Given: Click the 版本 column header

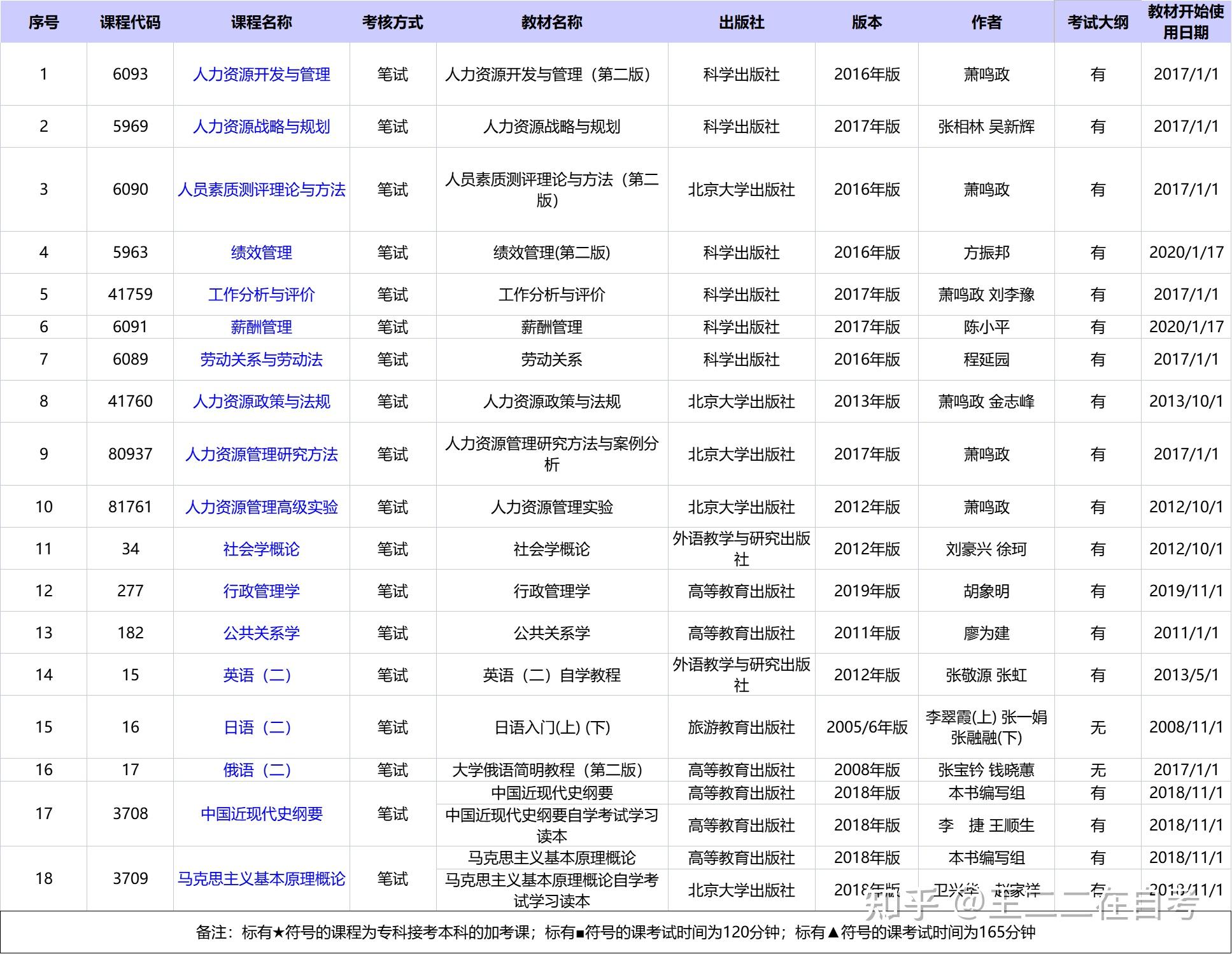Looking at the screenshot, I should click(x=867, y=22).
